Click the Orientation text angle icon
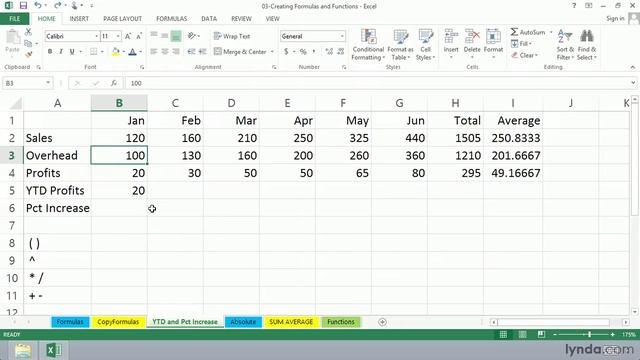Image resolution: width=640 pixels, height=360 pixels. [191, 36]
